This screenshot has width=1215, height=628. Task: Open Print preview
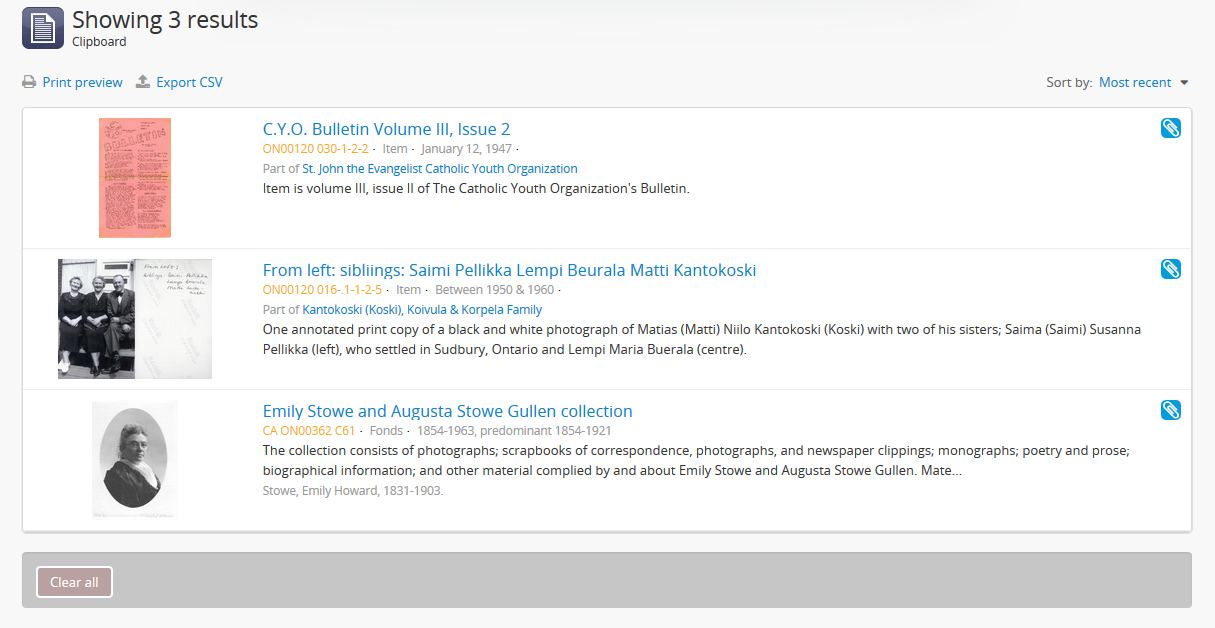82,82
